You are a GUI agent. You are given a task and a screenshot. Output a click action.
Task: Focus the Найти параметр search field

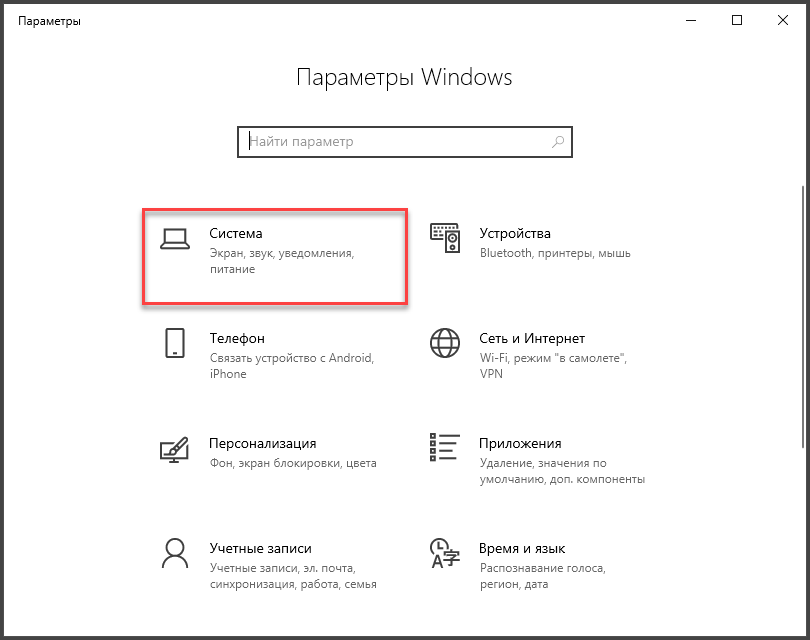pyautogui.click(x=404, y=142)
